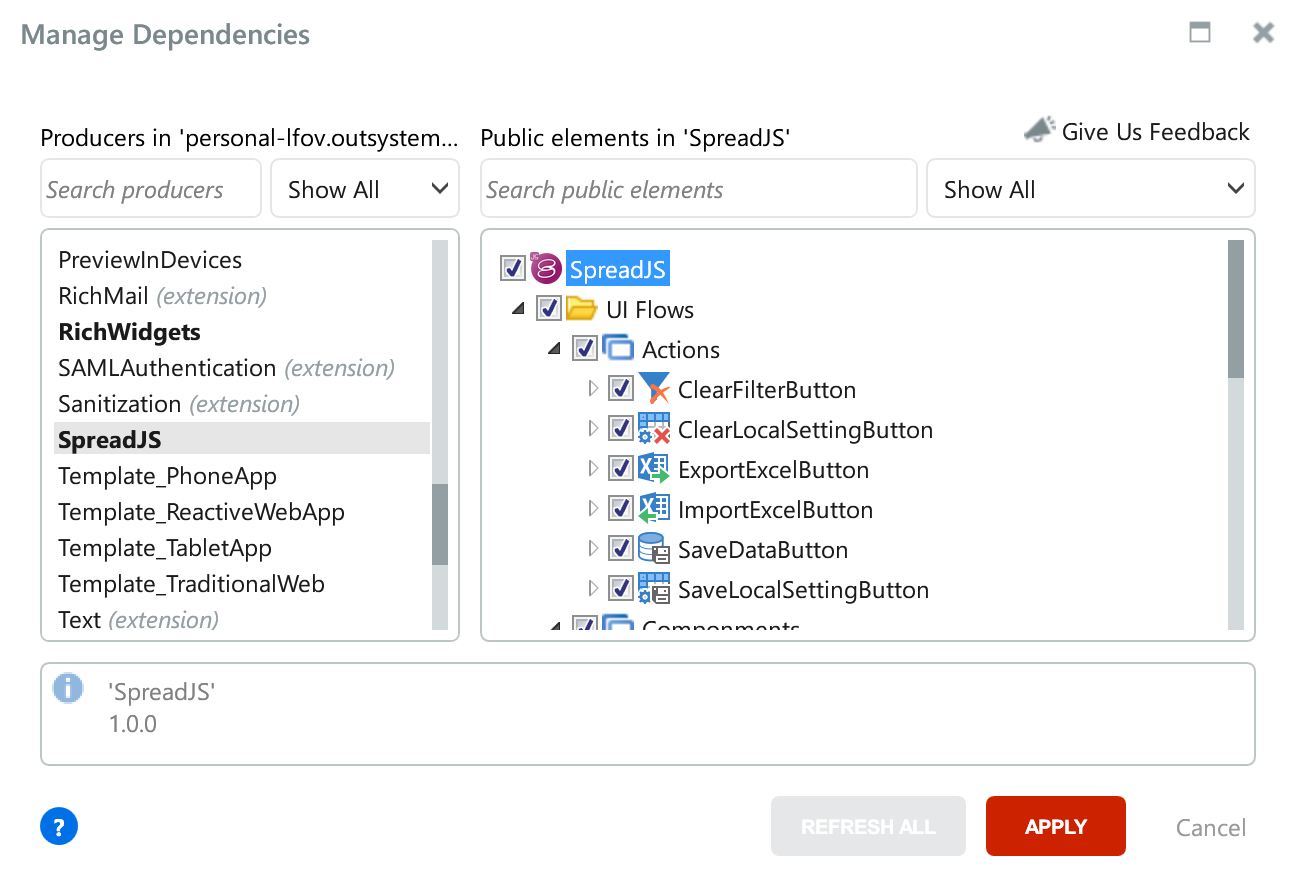This screenshot has width=1296, height=876.
Task: Select the SaveDataButton tree label
Action: coord(763,550)
